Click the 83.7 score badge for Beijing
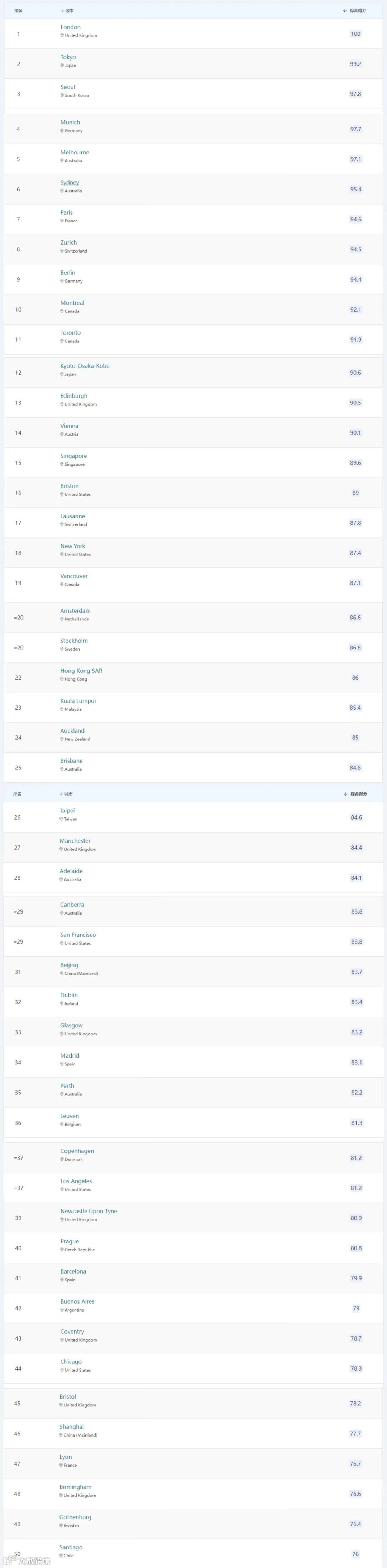 357,972
